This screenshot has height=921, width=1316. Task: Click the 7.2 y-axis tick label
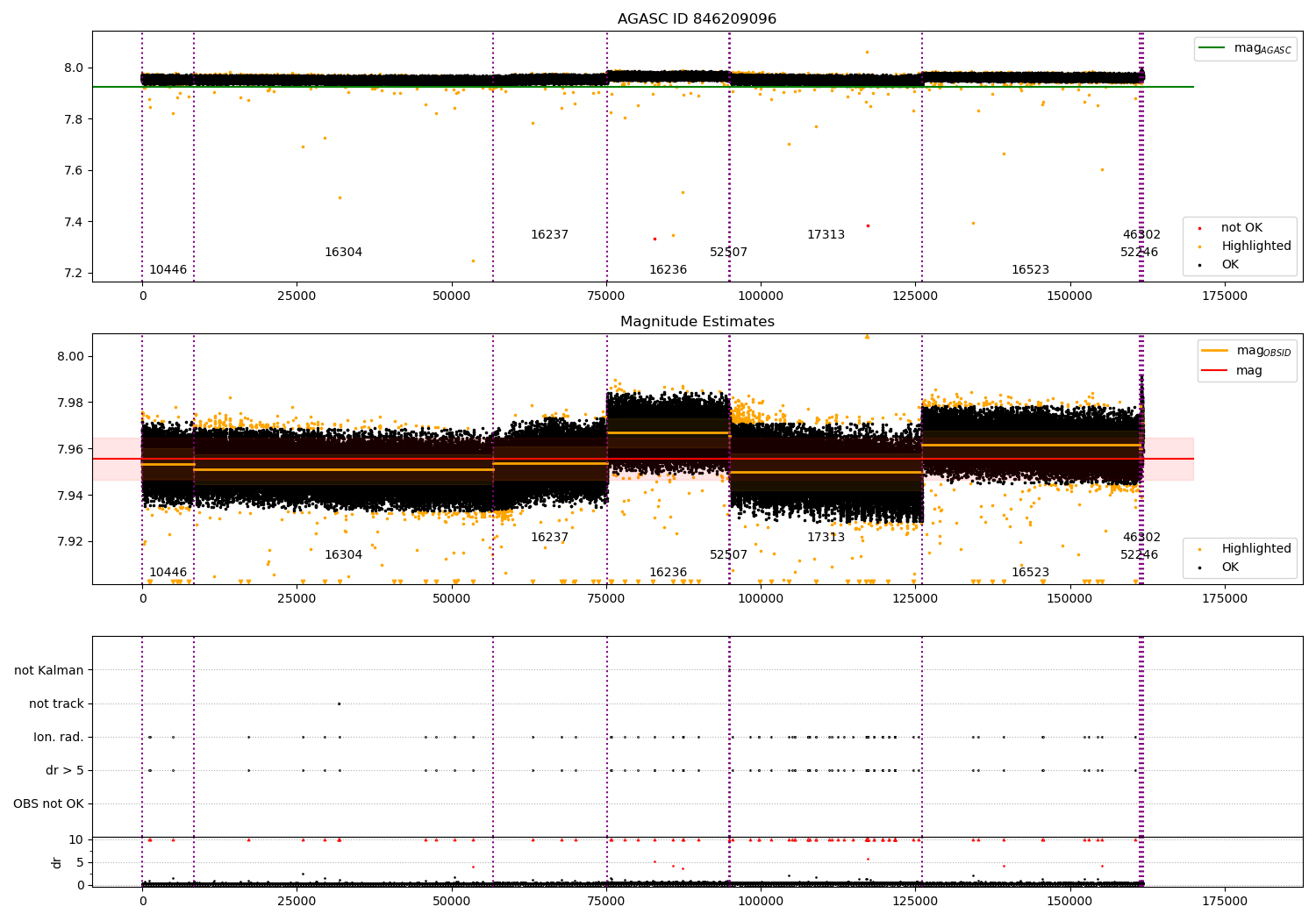[74, 274]
